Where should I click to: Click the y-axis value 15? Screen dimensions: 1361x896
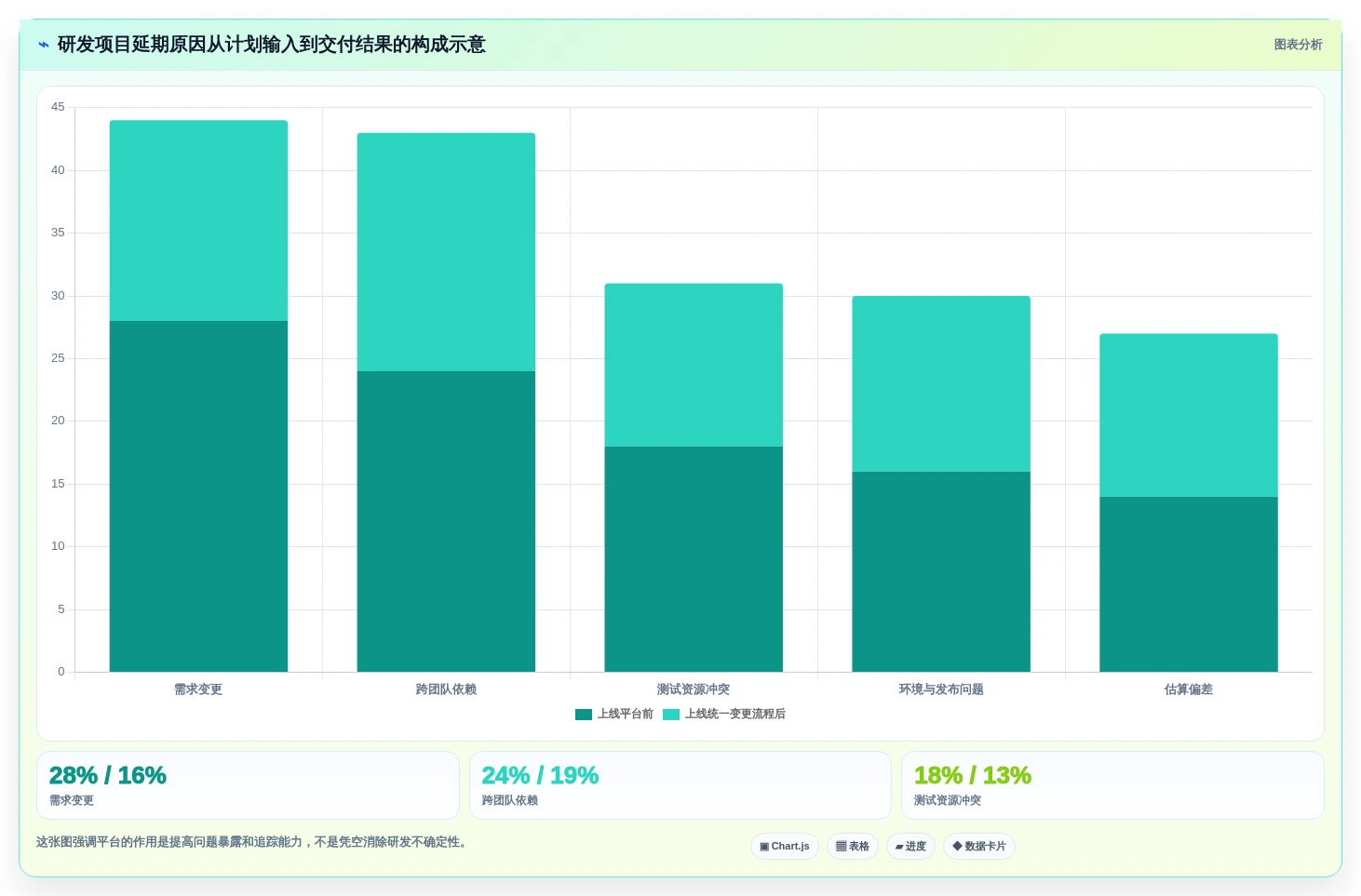coord(58,484)
